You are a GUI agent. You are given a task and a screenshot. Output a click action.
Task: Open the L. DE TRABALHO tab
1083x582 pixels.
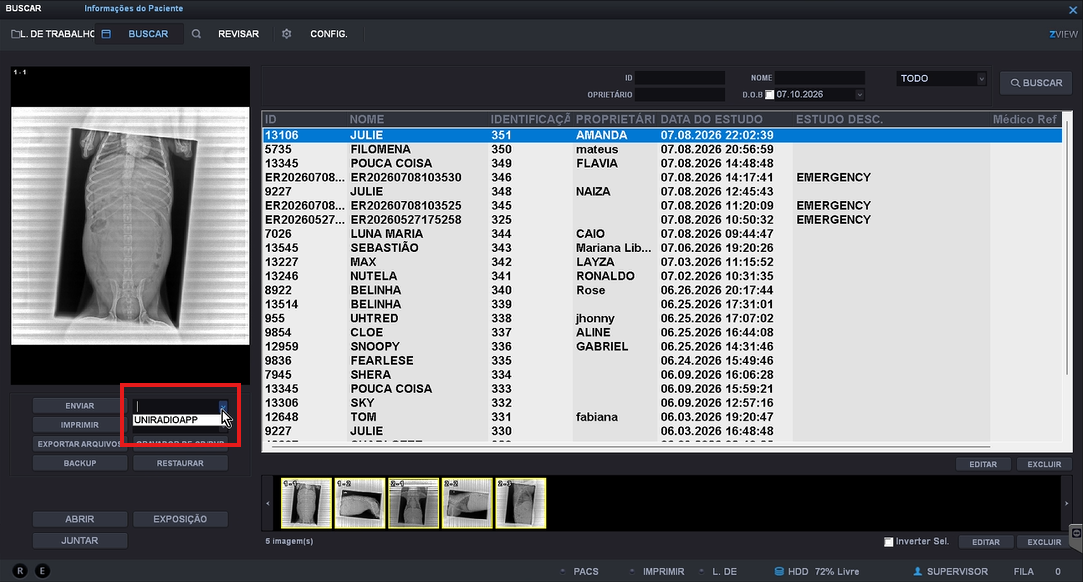click(53, 34)
